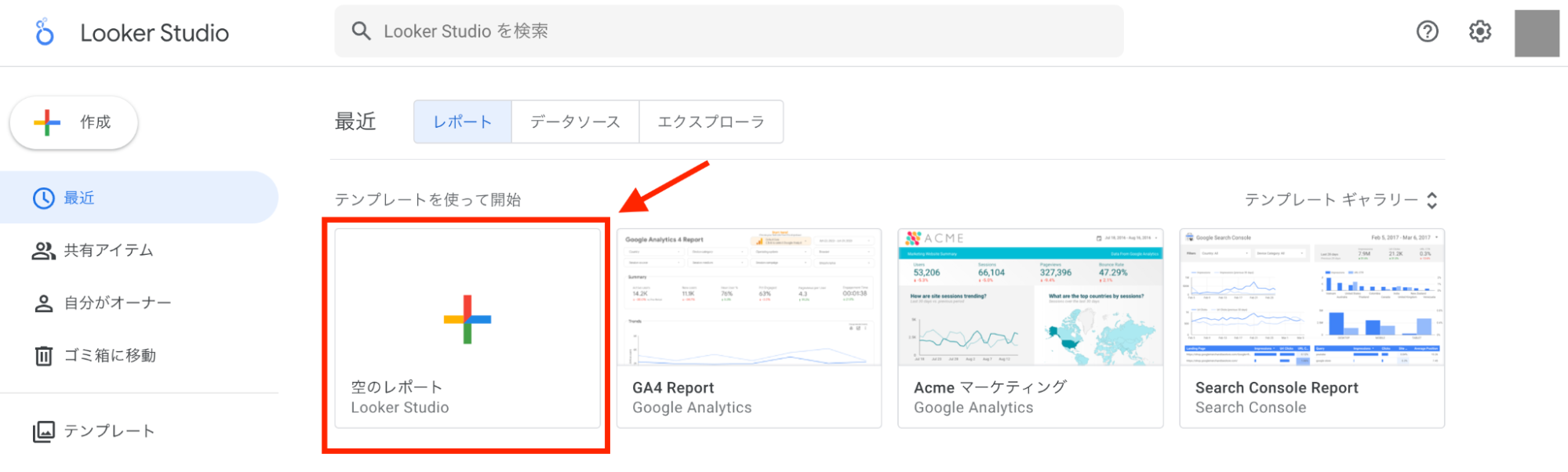Open the settings gear icon
The height and width of the screenshot is (472, 1568).
(x=1479, y=31)
